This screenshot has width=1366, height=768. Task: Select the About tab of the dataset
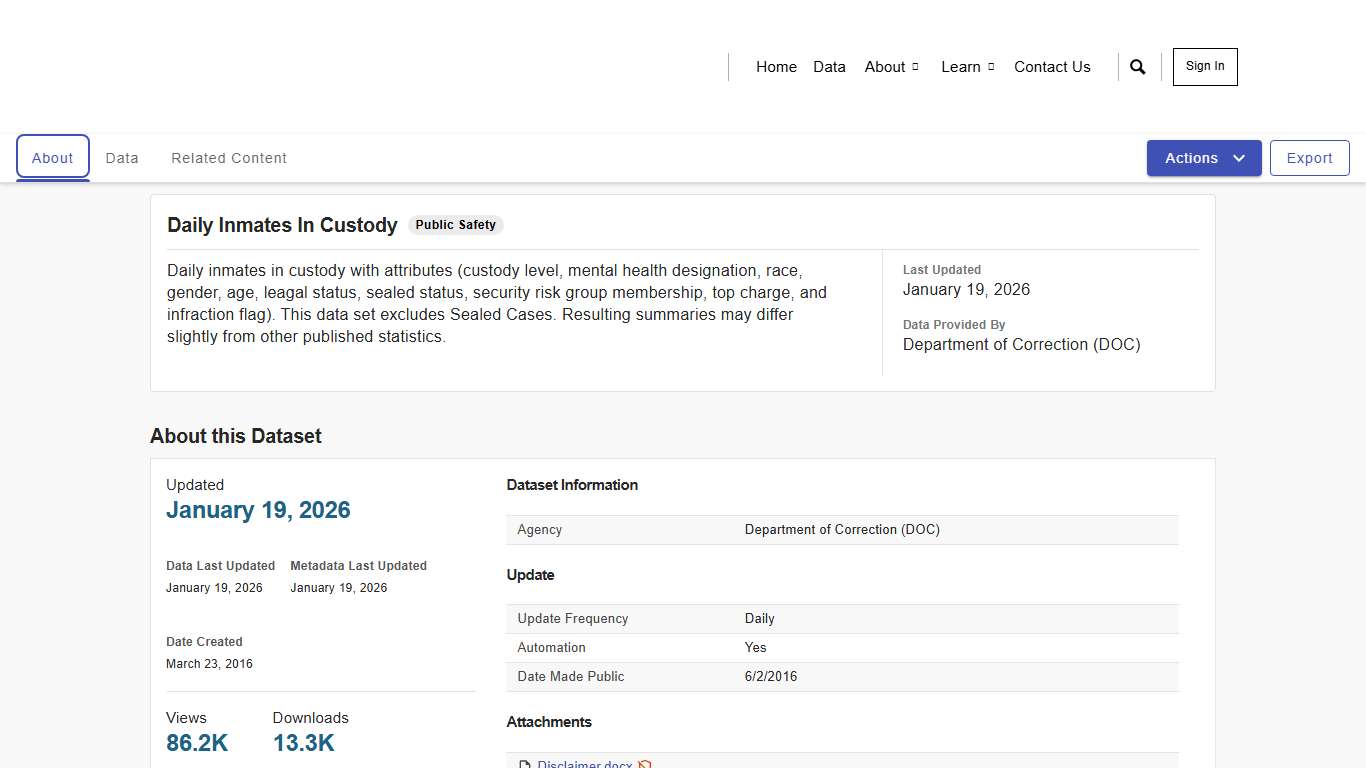[52, 157]
